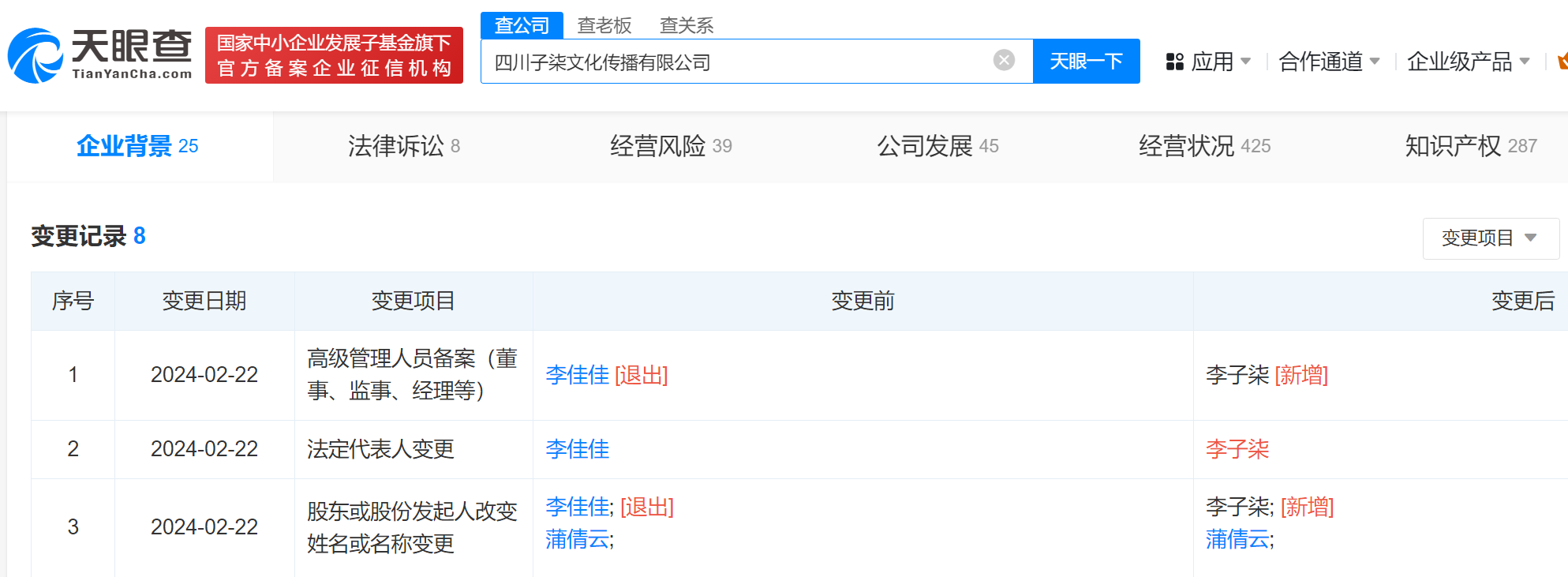Switch to the 查关系 search tab

686,25
